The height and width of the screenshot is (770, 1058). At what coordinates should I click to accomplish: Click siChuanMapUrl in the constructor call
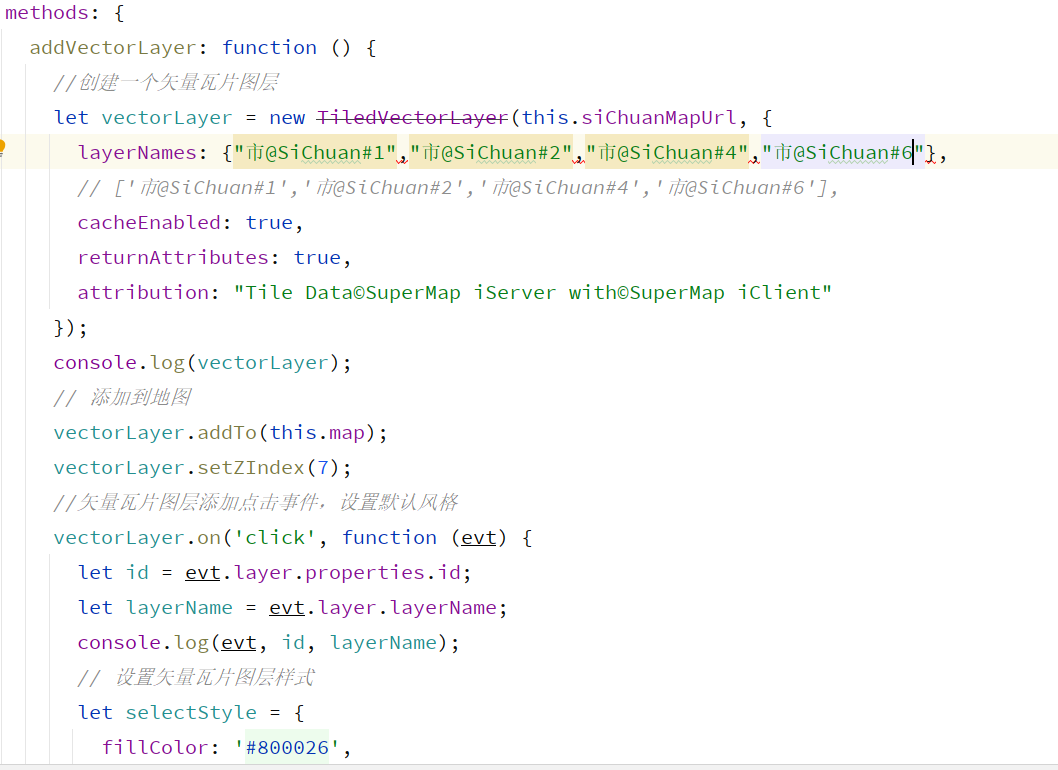[x=659, y=117]
